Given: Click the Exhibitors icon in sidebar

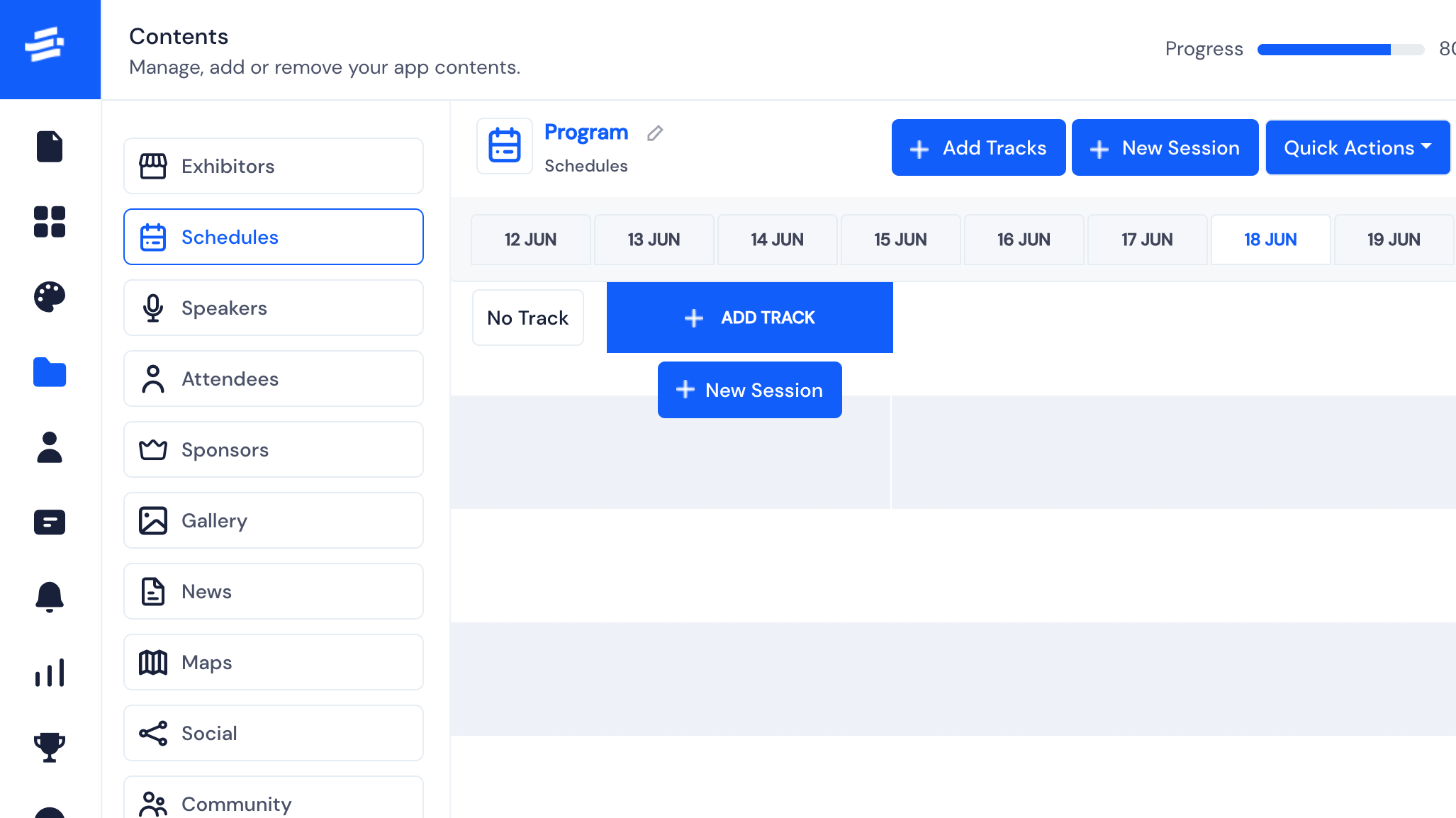Looking at the screenshot, I should (x=152, y=166).
